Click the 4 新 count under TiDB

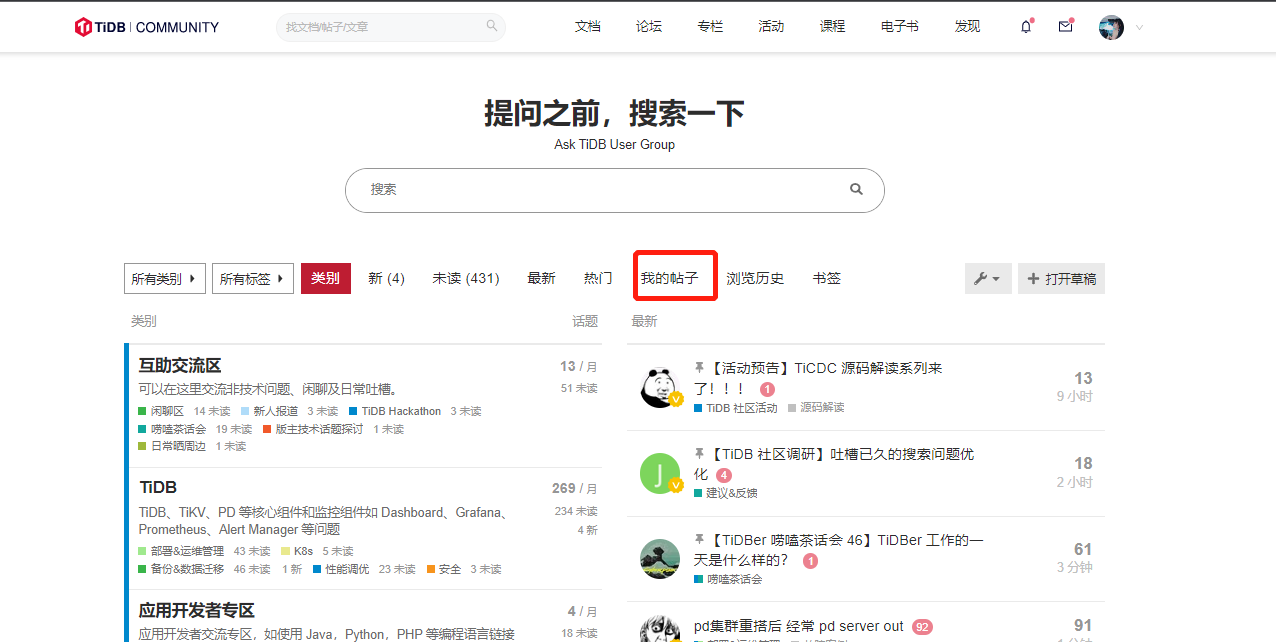click(587, 530)
